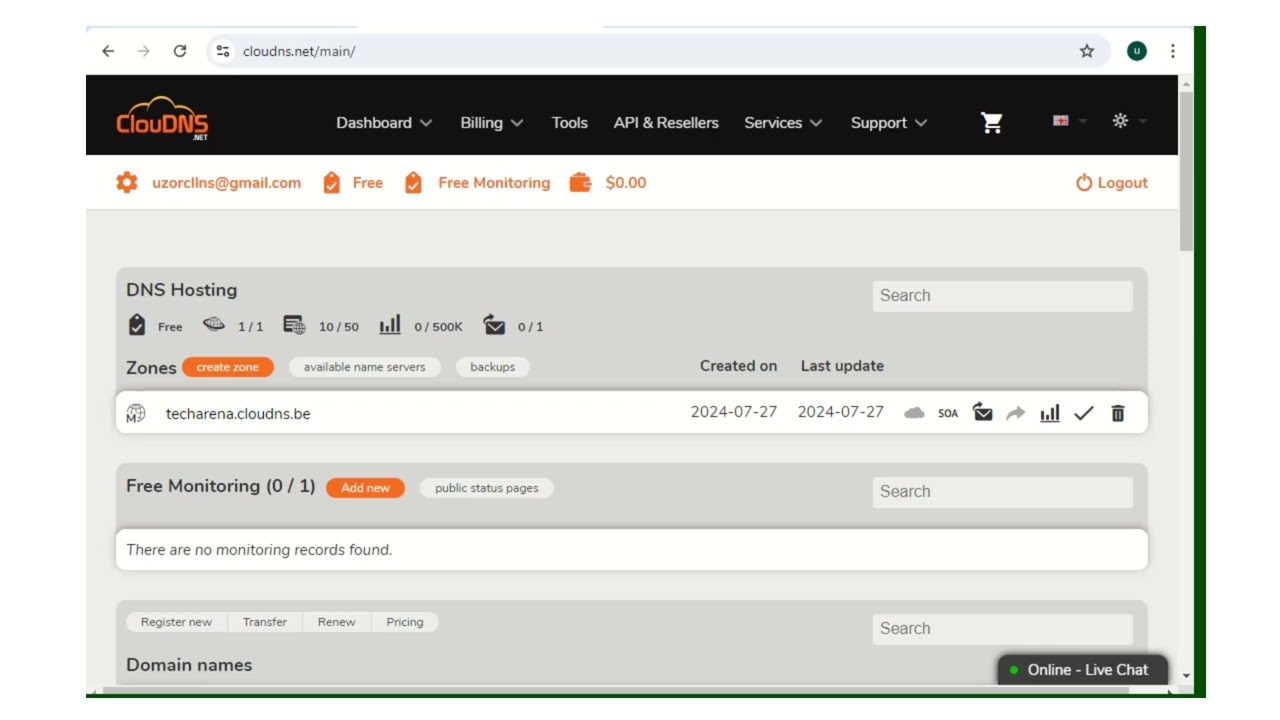Click the share arrow icon for techarena zone
The height and width of the screenshot is (720, 1280).
coord(1016,413)
